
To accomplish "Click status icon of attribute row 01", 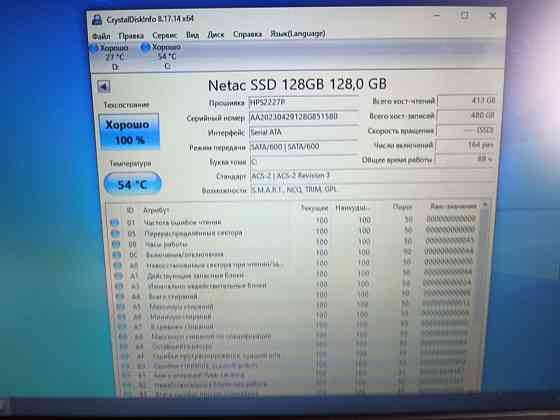I will point(115,222).
